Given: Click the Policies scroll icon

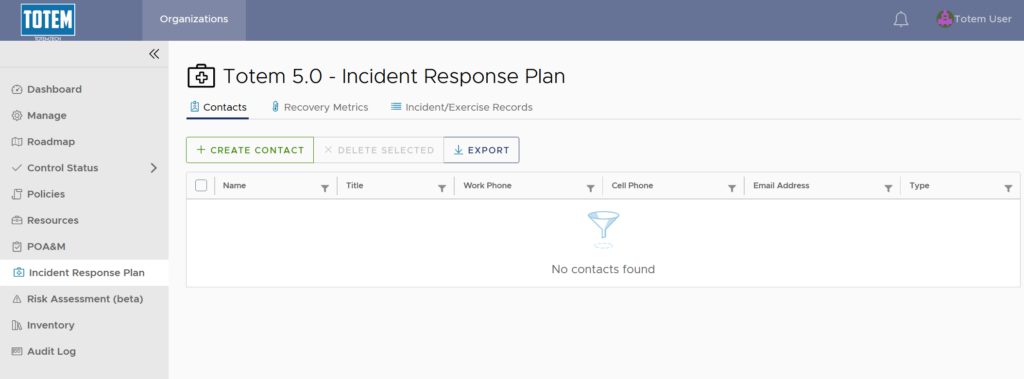Looking at the screenshot, I should point(17,194).
